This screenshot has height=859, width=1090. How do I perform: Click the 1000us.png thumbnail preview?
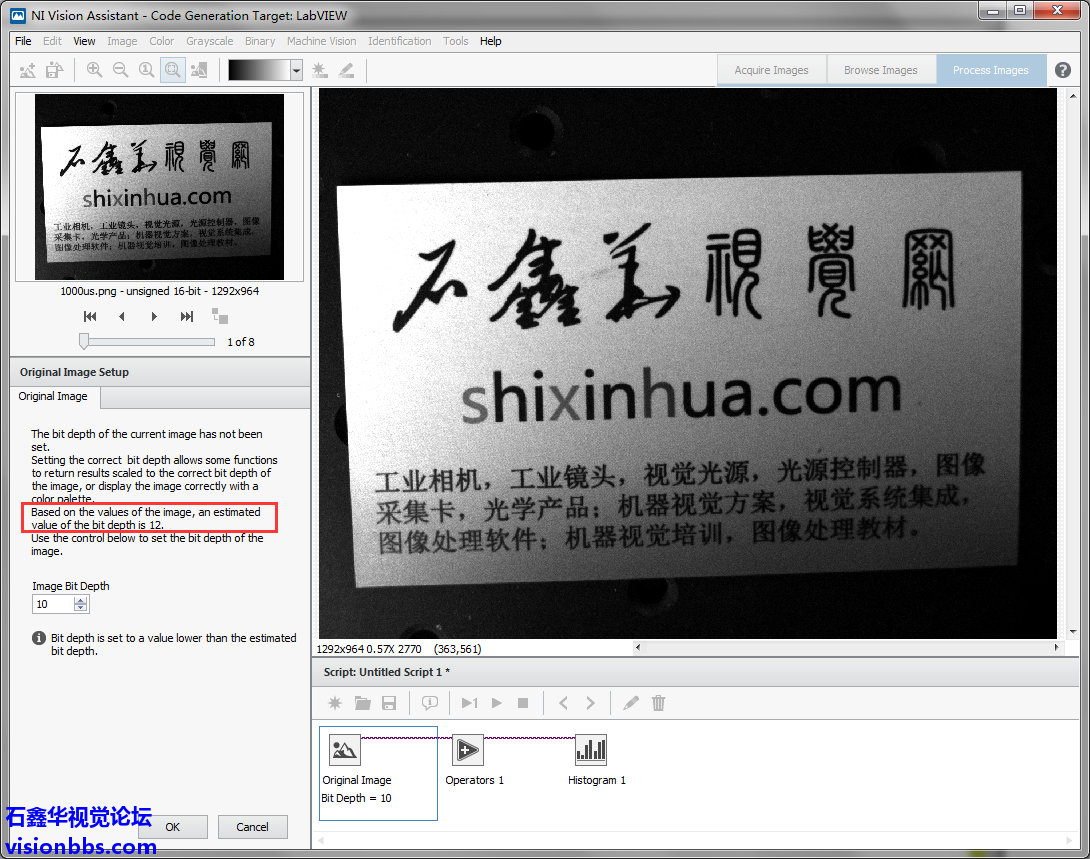point(159,187)
